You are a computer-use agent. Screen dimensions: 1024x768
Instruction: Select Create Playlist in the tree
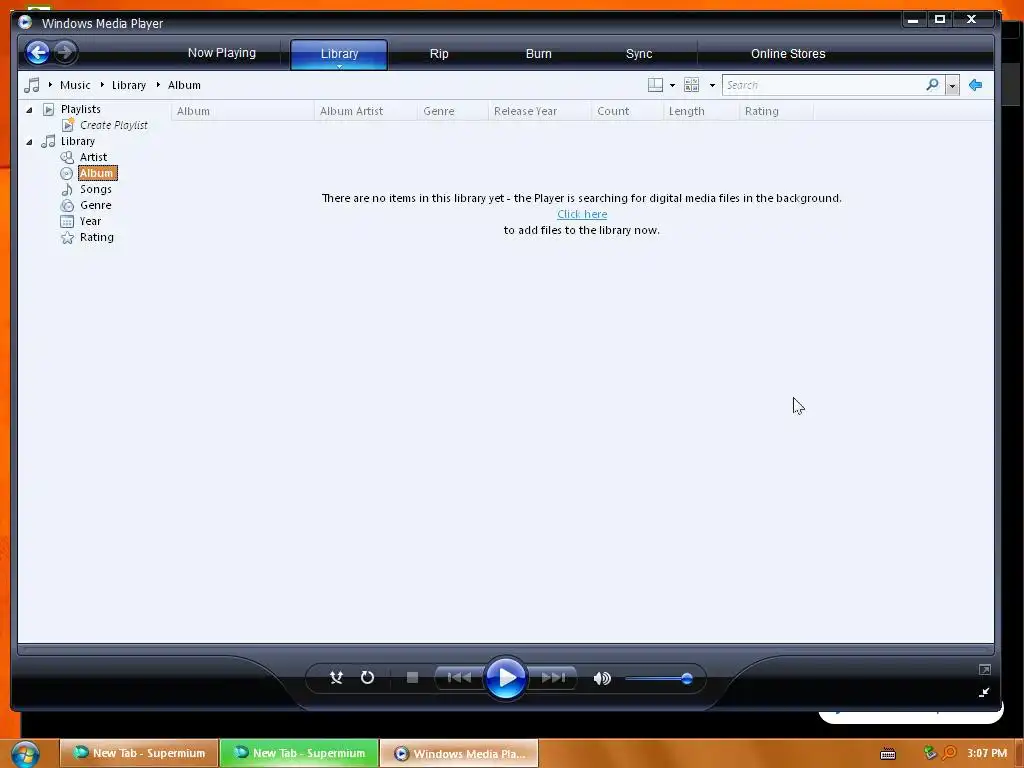coord(114,125)
